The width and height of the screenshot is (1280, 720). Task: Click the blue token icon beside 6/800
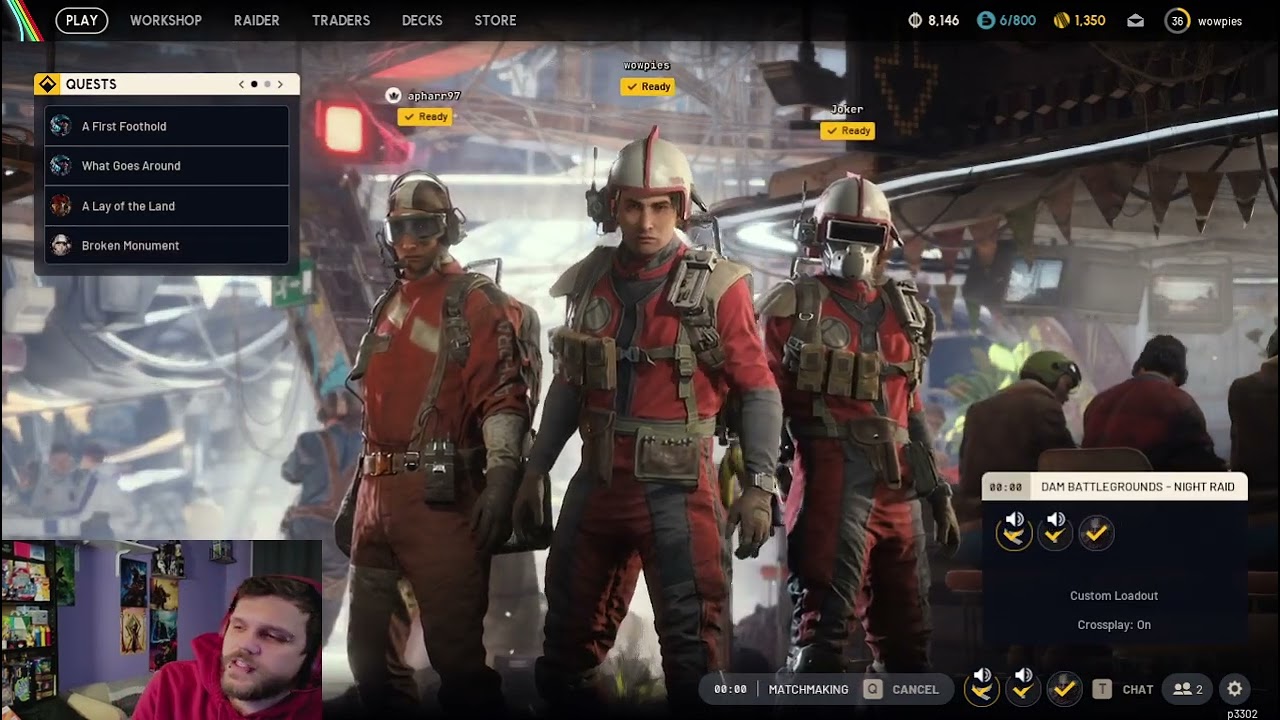(986, 20)
